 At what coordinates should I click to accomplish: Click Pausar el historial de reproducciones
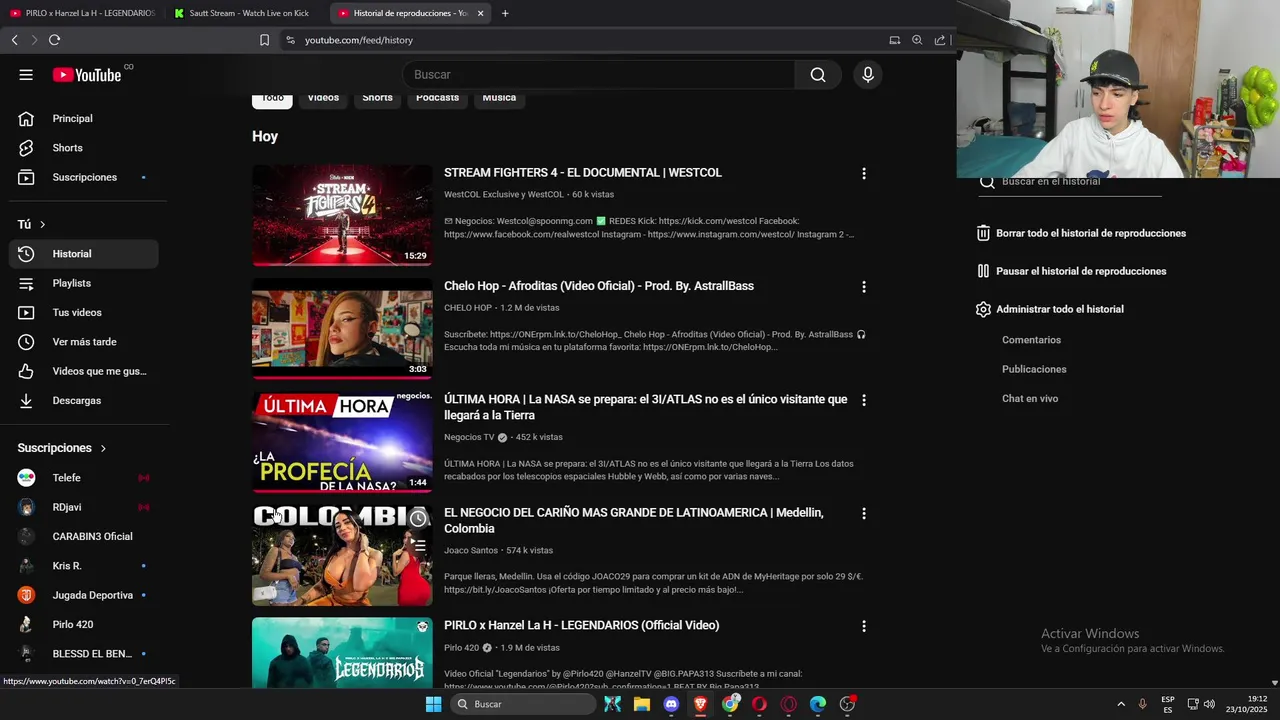click(x=1071, y=271)
